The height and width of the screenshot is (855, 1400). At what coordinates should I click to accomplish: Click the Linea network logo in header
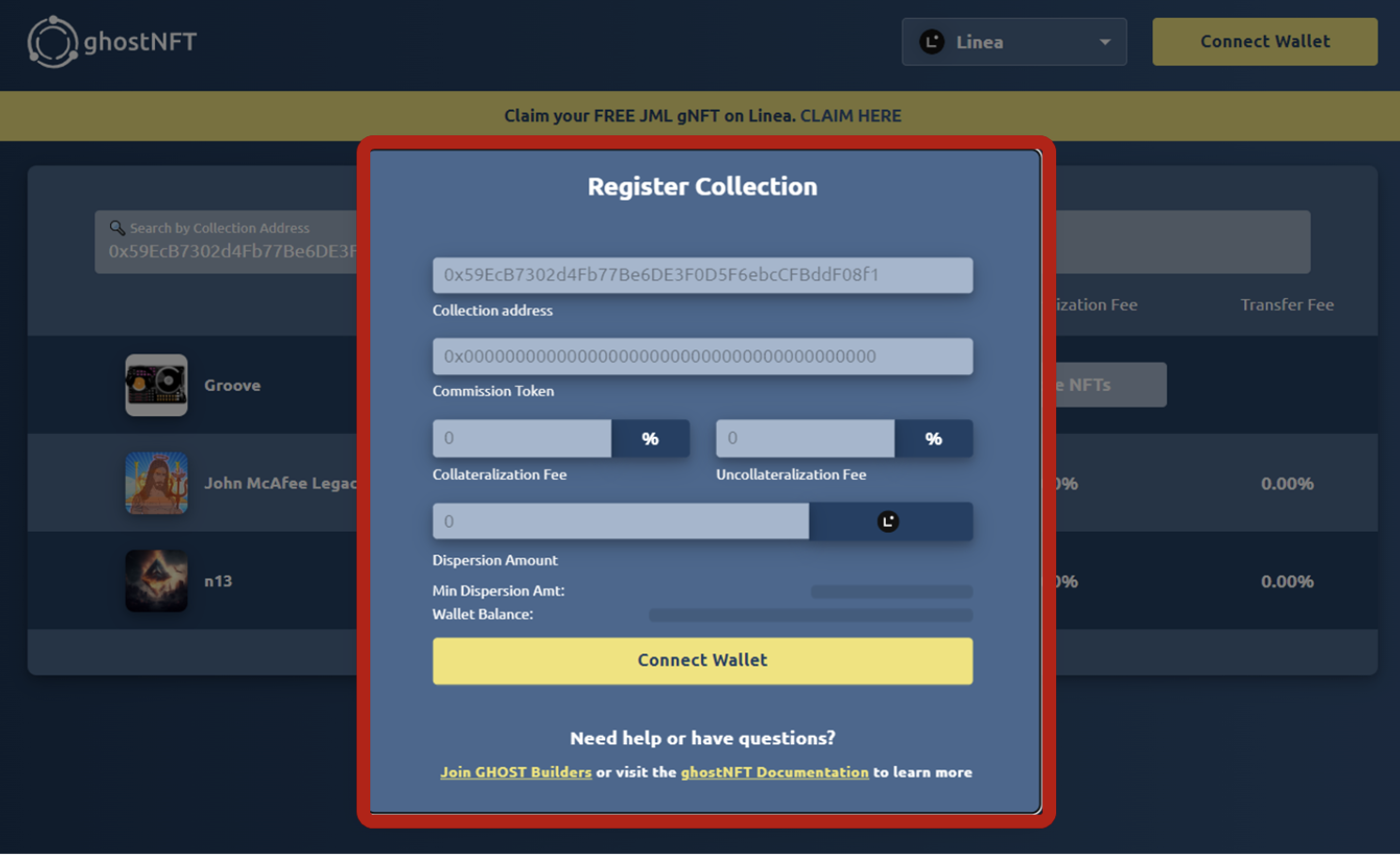[x=931, y=42]
